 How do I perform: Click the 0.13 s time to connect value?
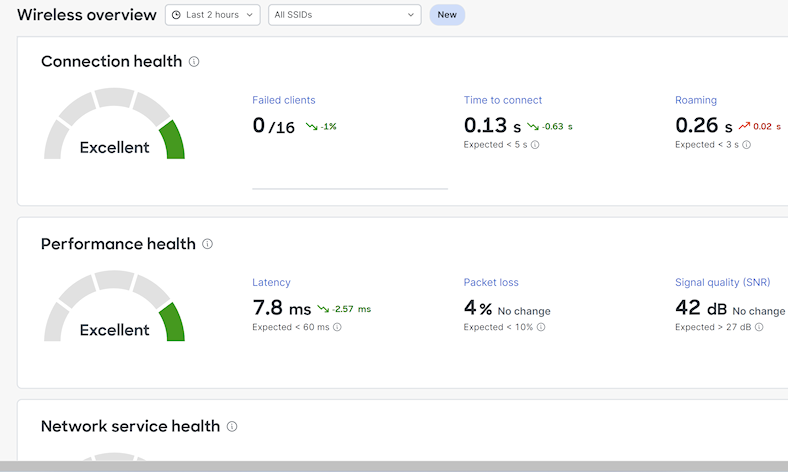point(492,126)
